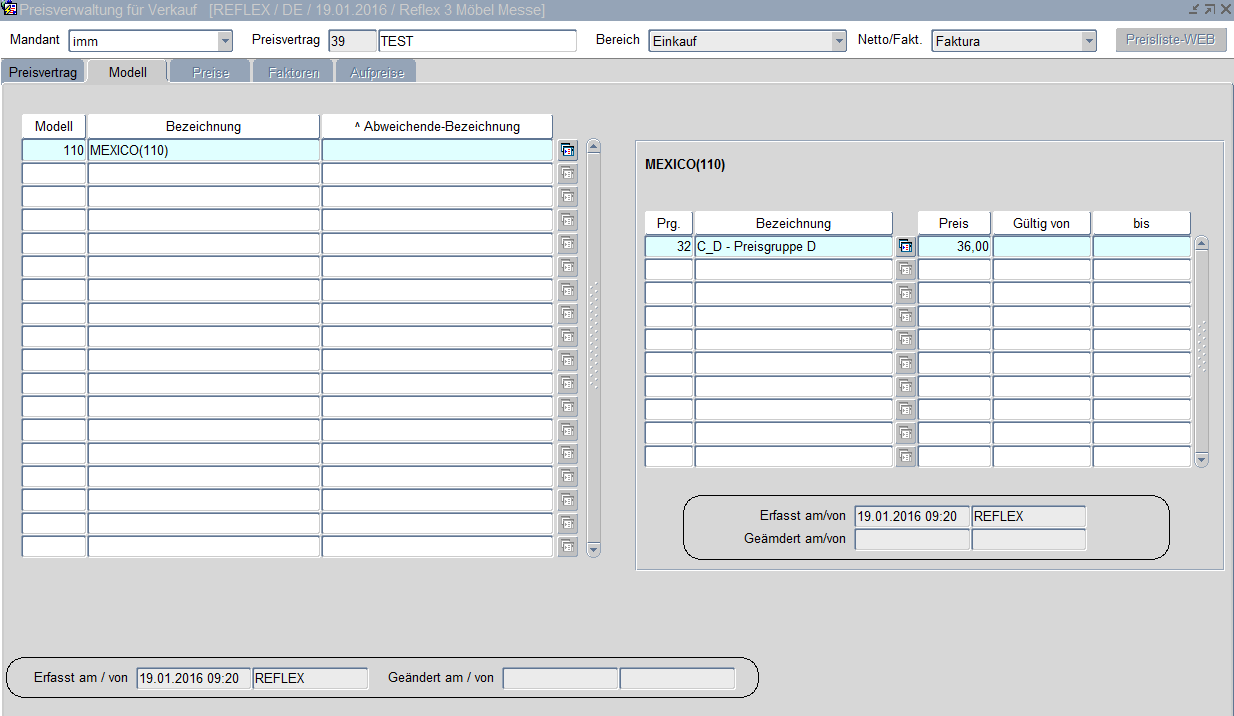The width and height of the screenshot is (1234, 716).
Task: Expand the Bereich dropdown showing Einkauf
Action: pos(839,41)
